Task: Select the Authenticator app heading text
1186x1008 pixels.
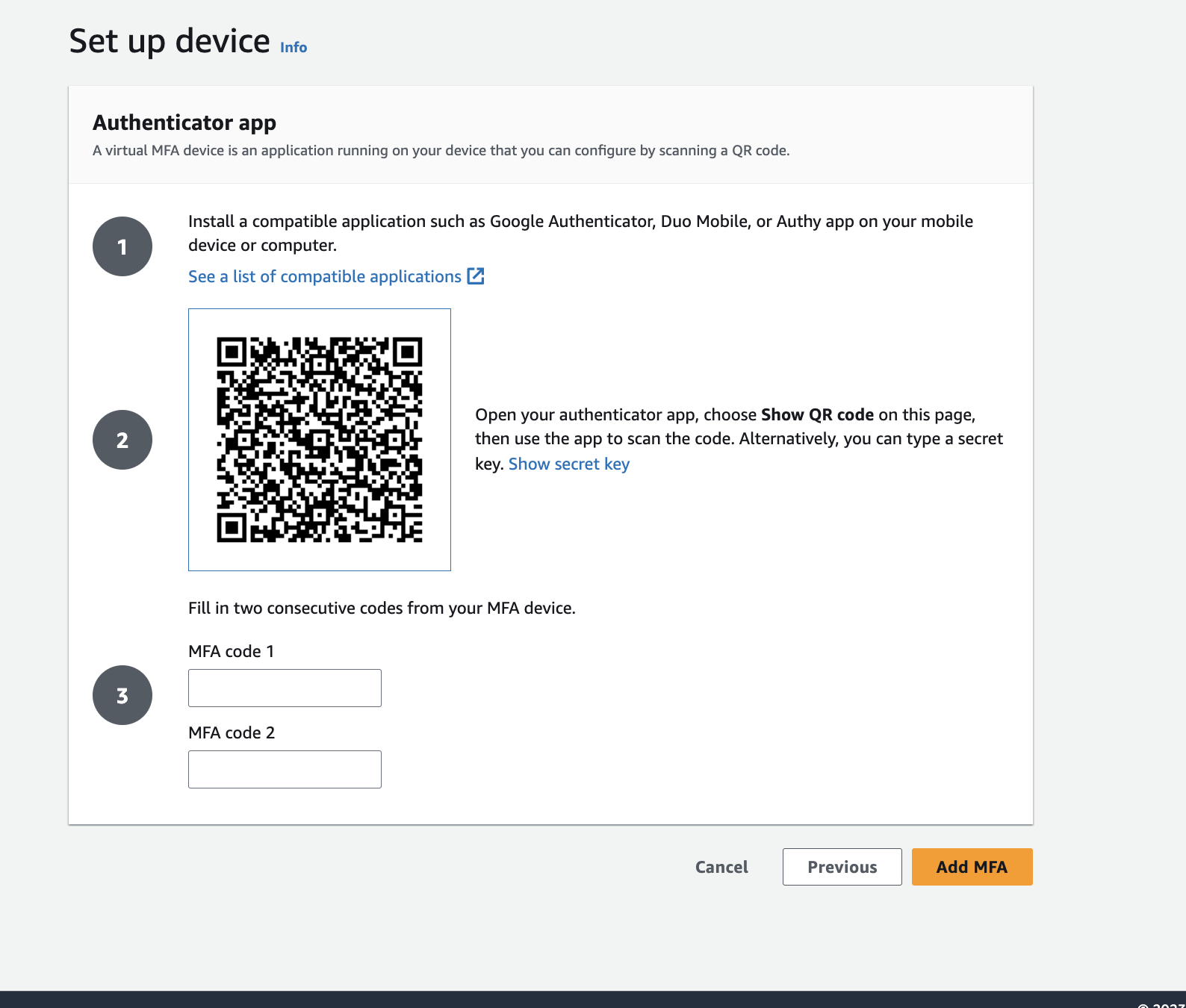Action: 184,122
